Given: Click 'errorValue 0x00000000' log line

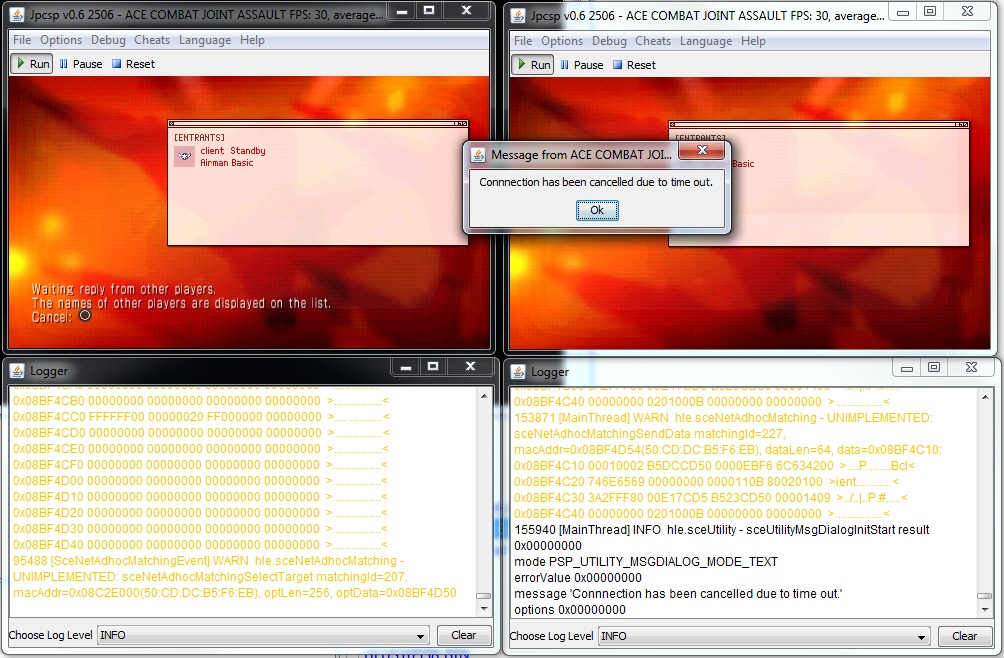Looking at the screenshot, I should click(578, 577).
